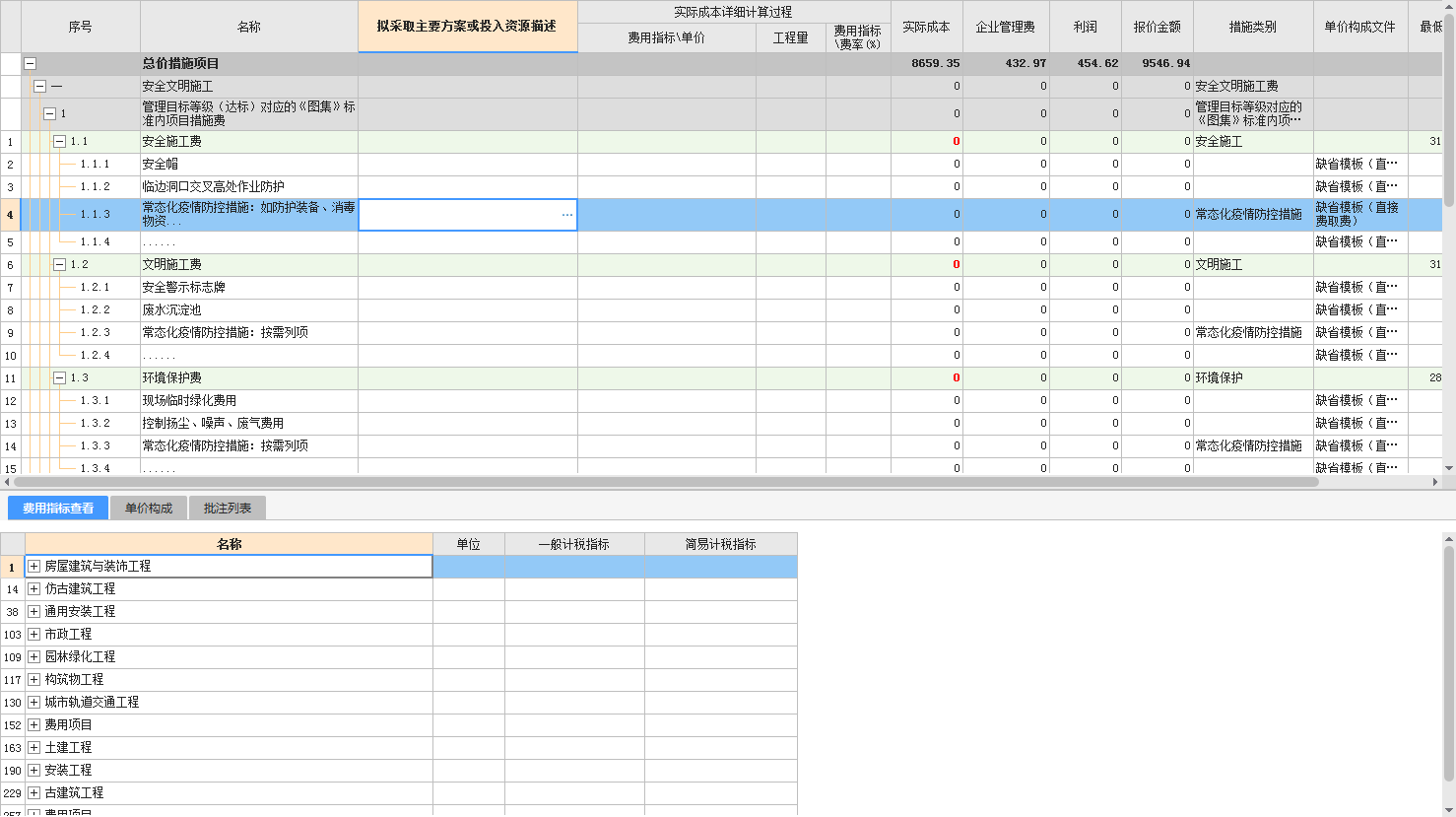Select the 废水沉淀池 row
Screen dimensions: 1456x817
coord(249,310)
